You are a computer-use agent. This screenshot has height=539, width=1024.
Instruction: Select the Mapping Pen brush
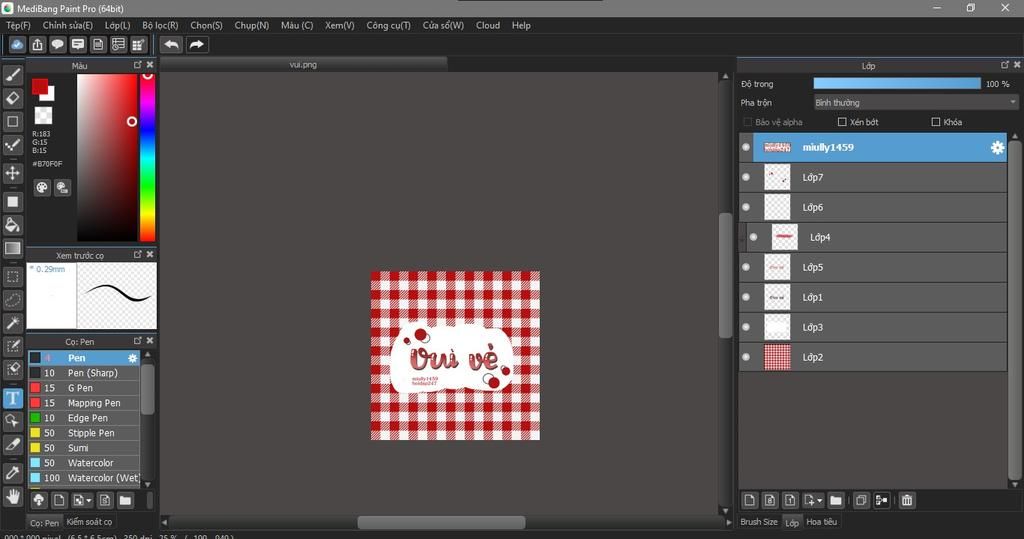click(84, 403)
